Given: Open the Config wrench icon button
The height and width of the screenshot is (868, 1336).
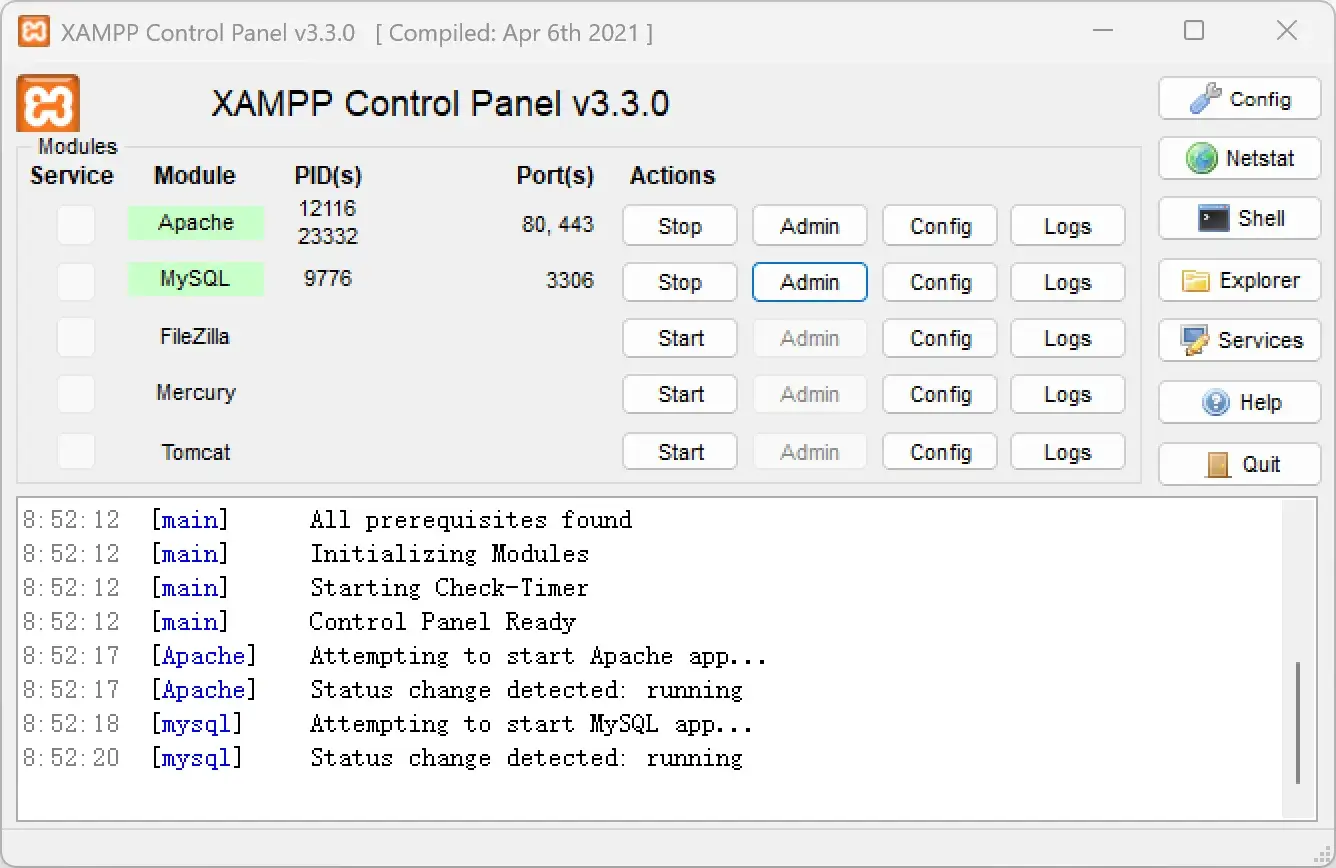Looking at the screenshot, I should pyautogui.click(x=1239, y=99).
